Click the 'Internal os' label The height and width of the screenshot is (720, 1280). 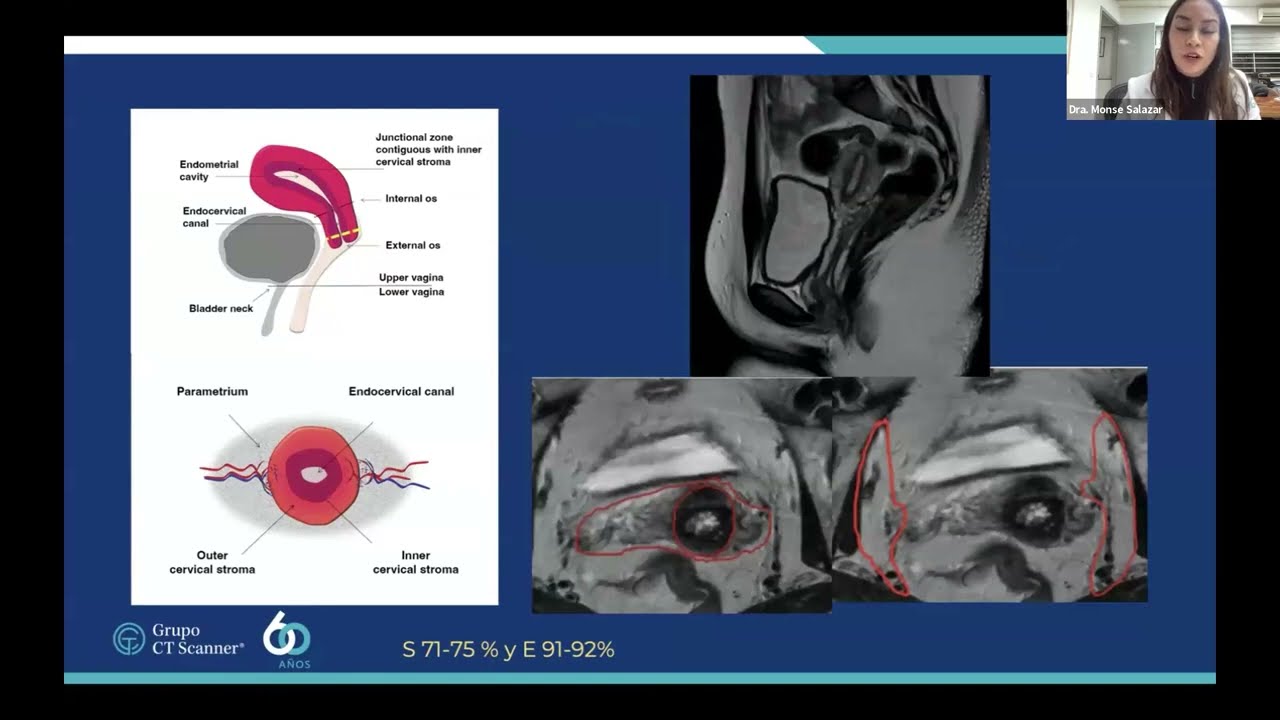coord(411,198)
